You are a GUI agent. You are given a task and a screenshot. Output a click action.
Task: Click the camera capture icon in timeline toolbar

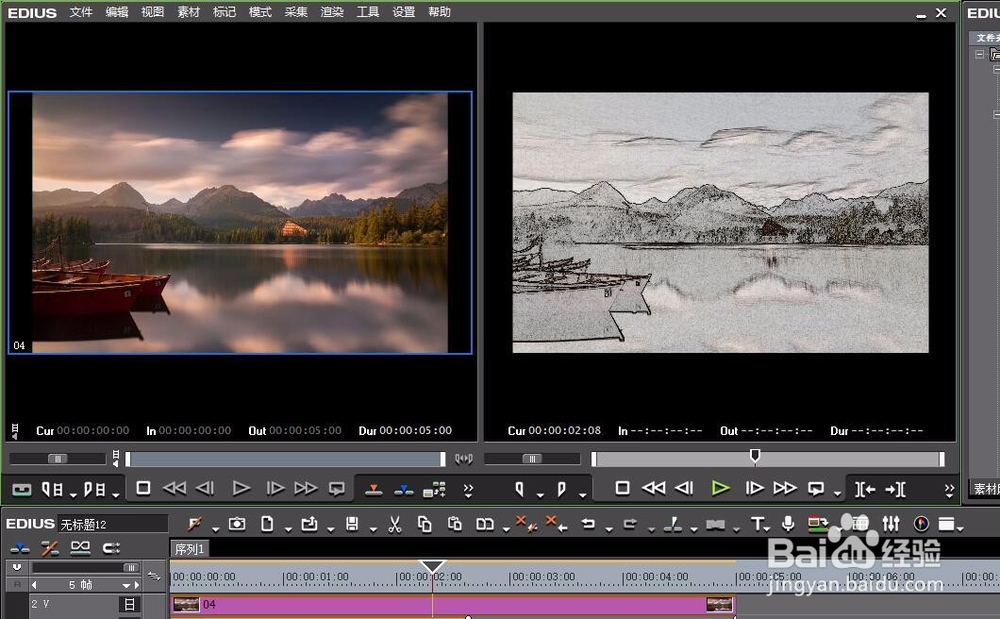click(237, 524)
